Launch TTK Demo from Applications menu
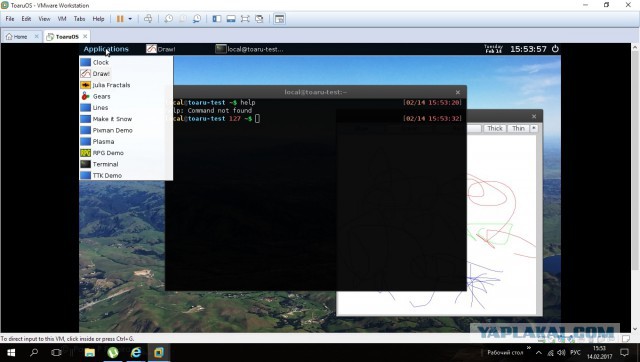The image size is (640, 362). 126,175
